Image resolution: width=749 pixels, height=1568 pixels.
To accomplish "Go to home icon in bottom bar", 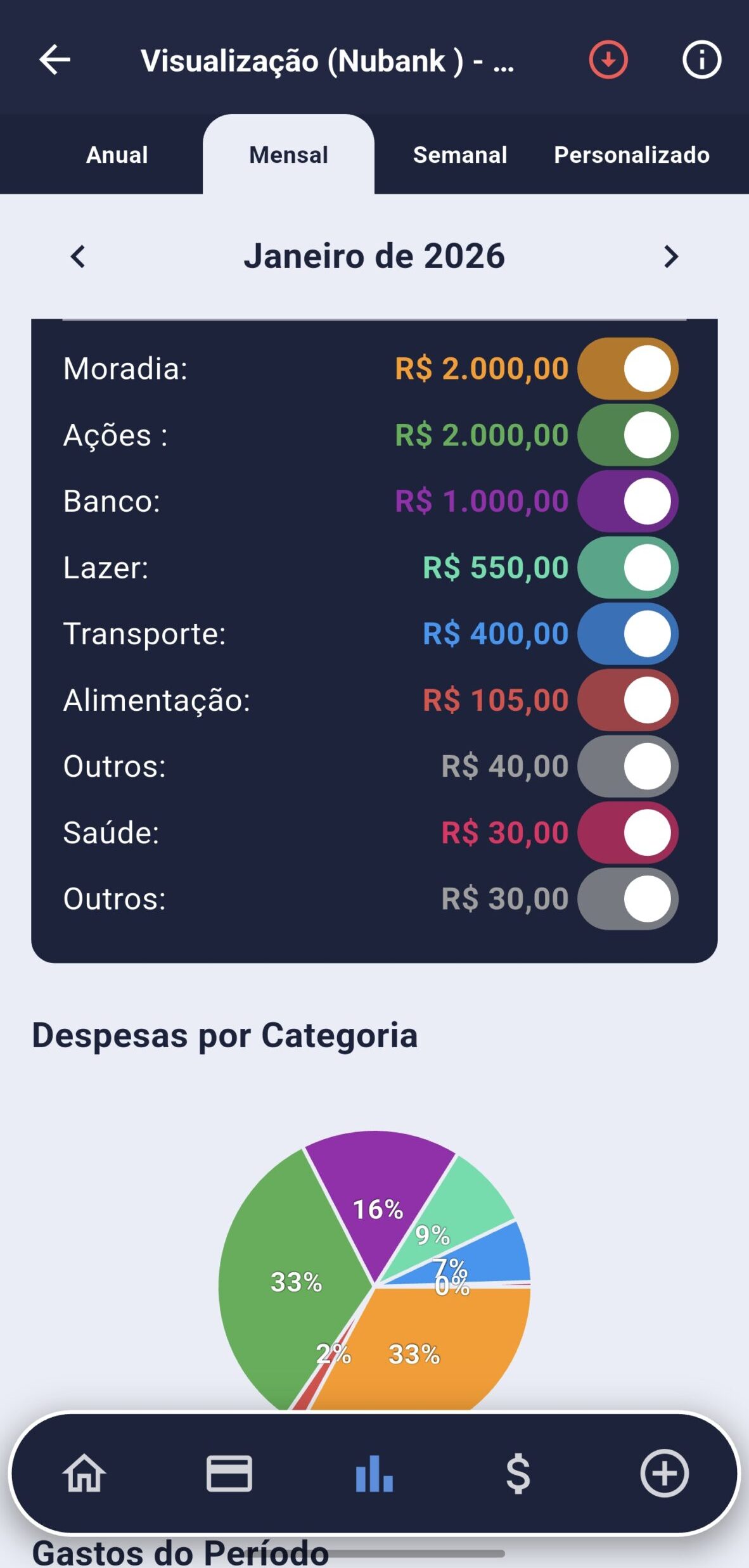I will pyautogui.click(x=84, y=1474).
